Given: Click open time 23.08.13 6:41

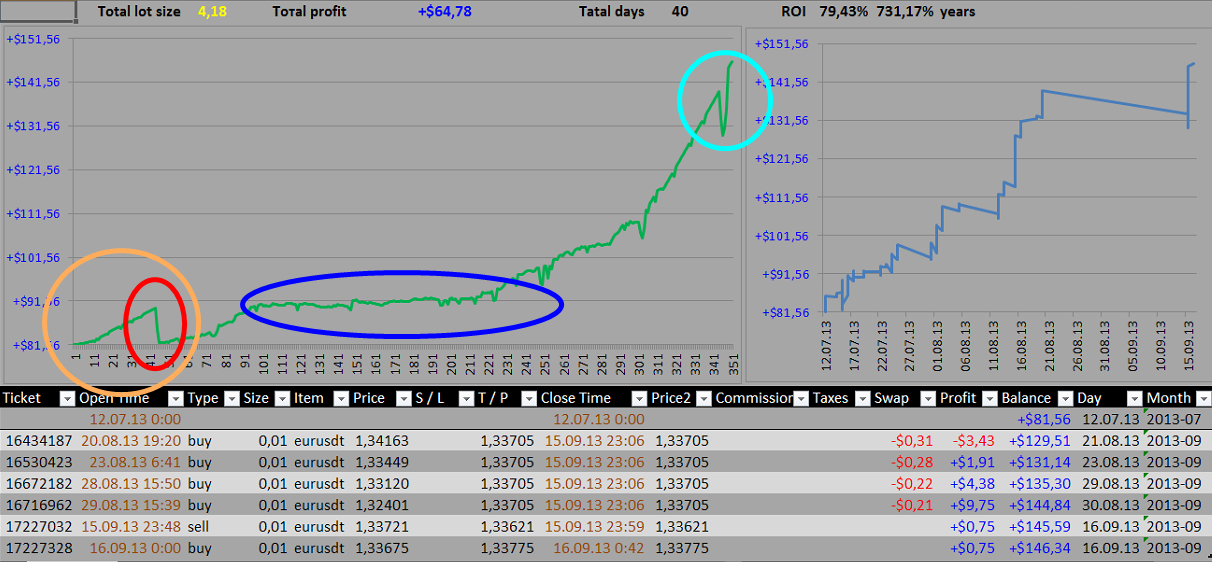Looking at the screenshot, I should (135, 462).
